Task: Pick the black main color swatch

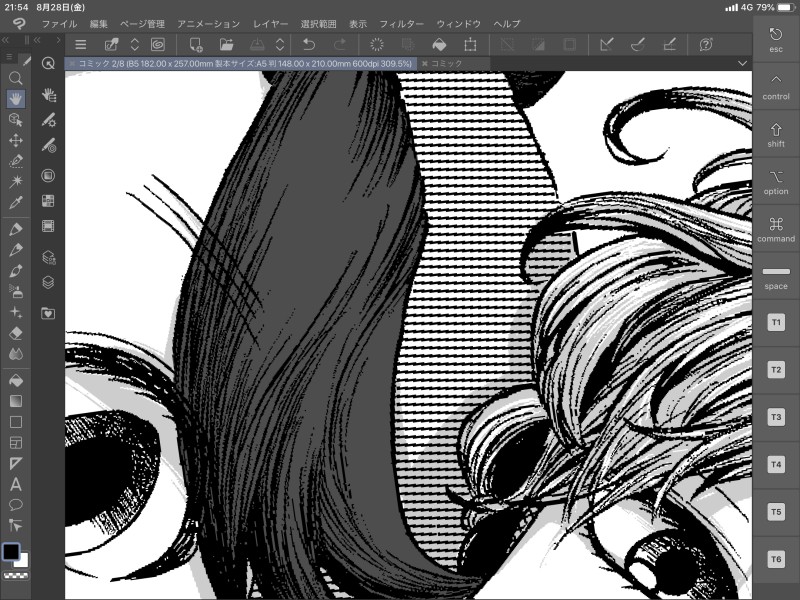Action: [x=11, y=552]
